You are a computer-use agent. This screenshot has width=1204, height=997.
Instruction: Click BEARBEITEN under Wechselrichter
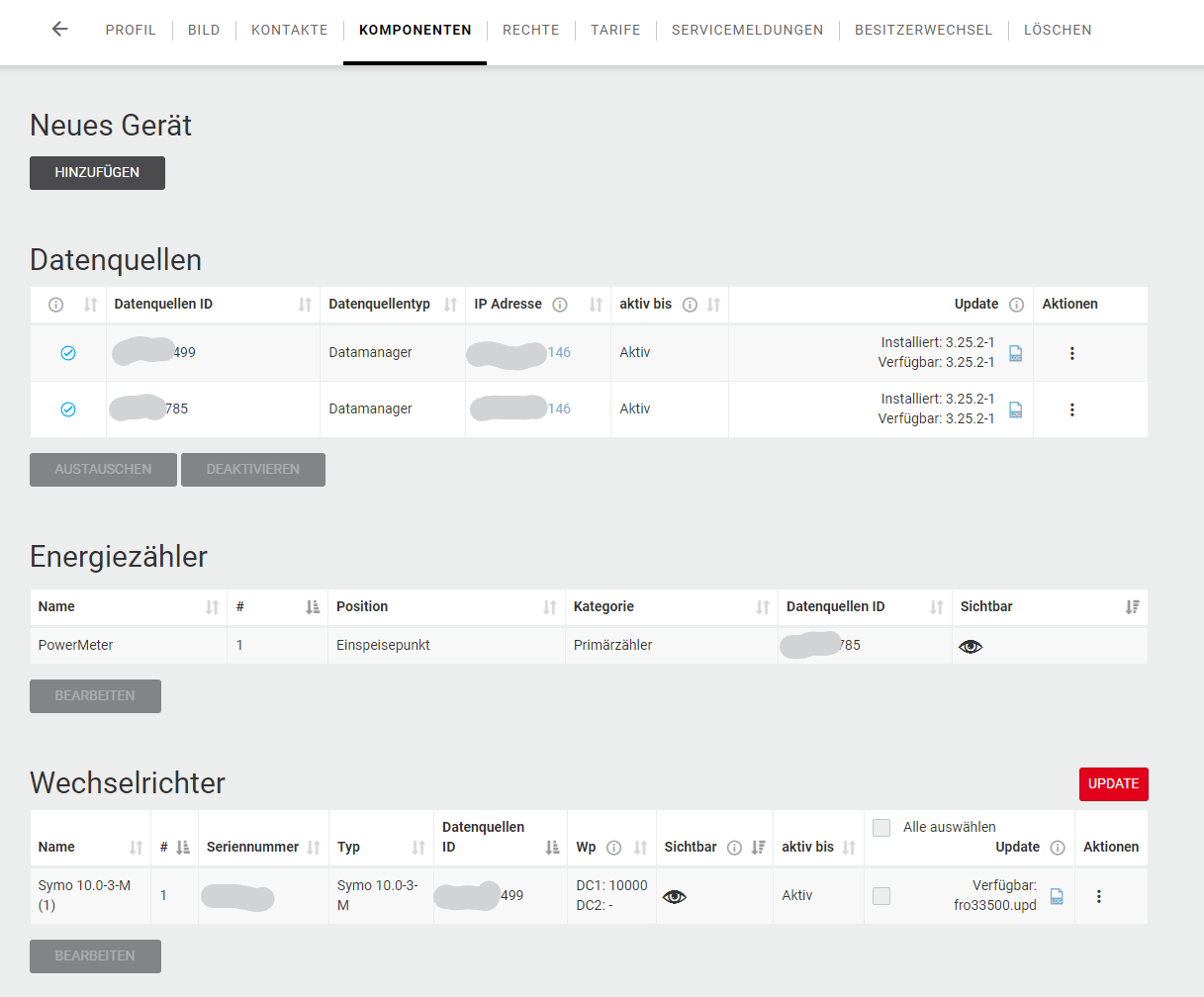(95, 956)
